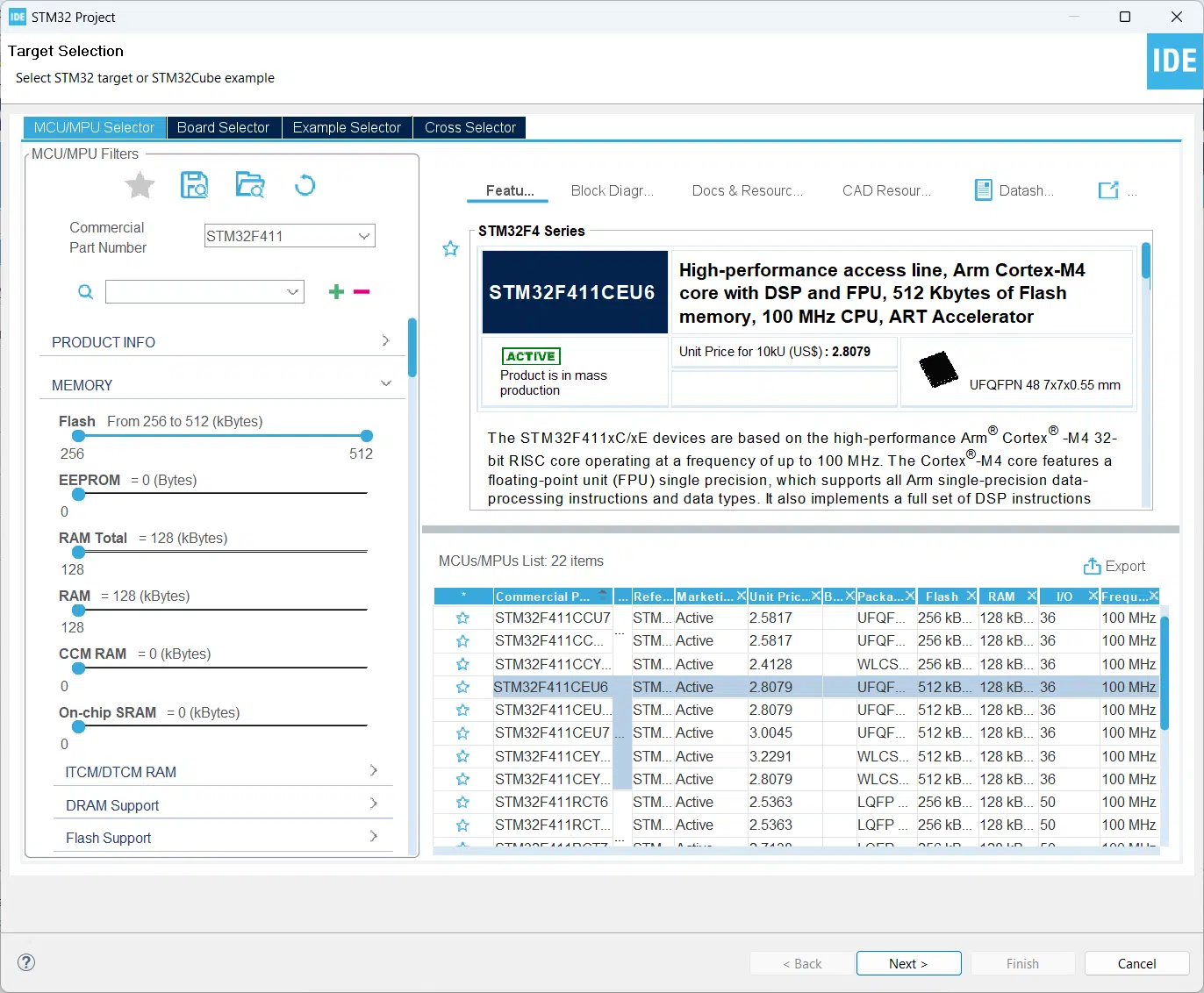Expand the DRAM Support filter
1204x993 pixels.
pyautogui.click(x=223, y=804)
